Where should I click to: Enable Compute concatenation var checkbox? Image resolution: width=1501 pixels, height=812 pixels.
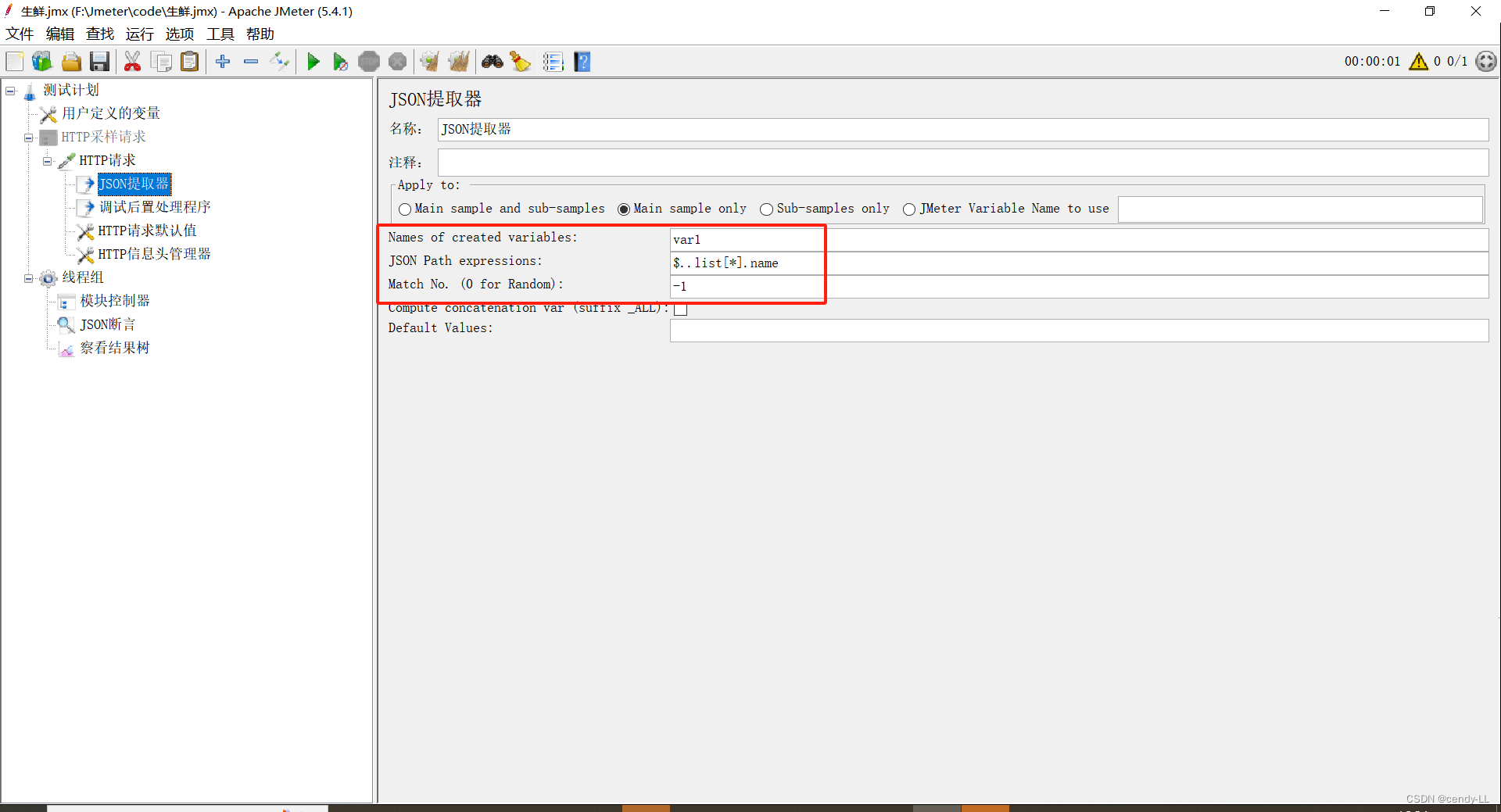pos(680,309)
